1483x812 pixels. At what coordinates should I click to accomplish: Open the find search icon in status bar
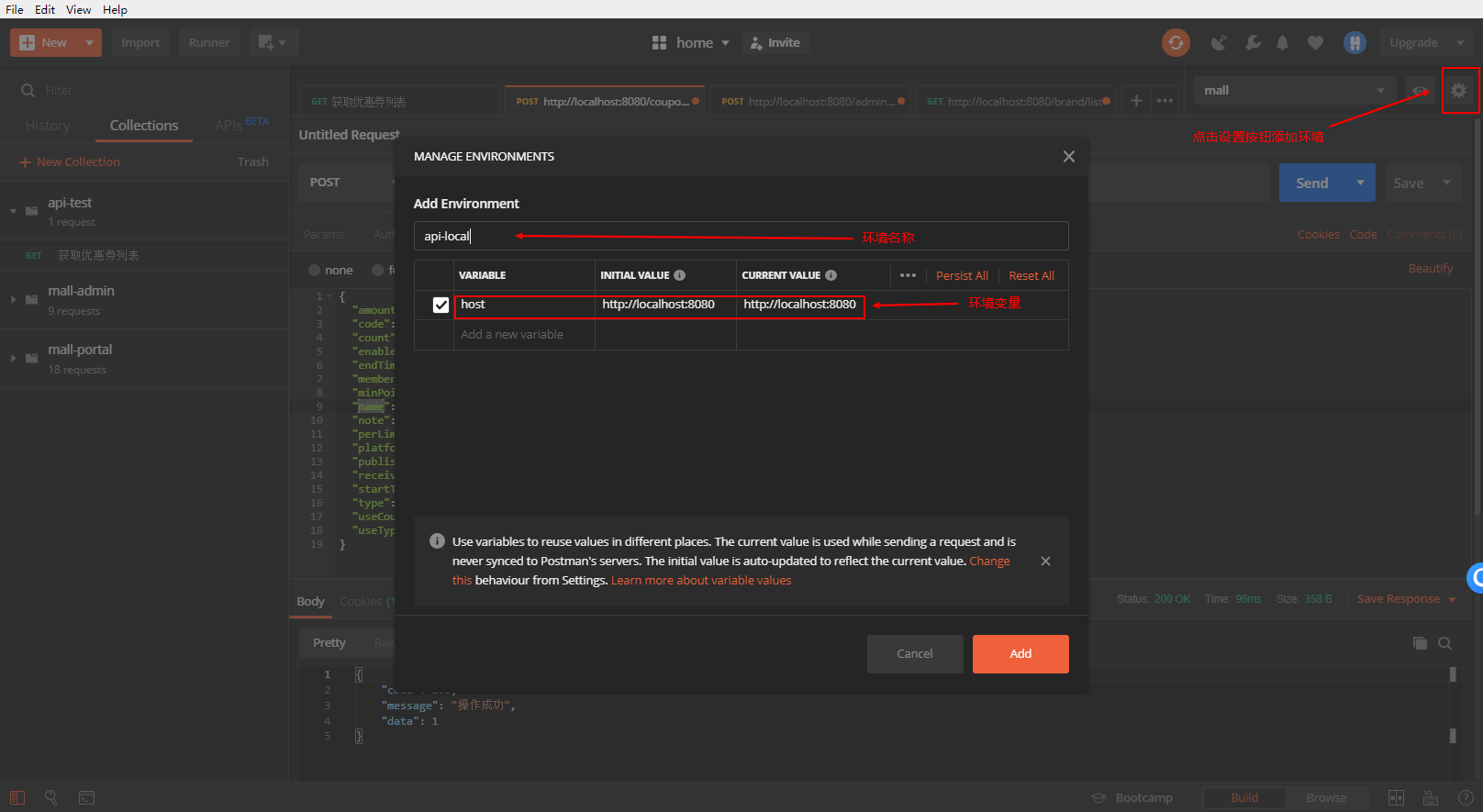[x=51, y=797]
